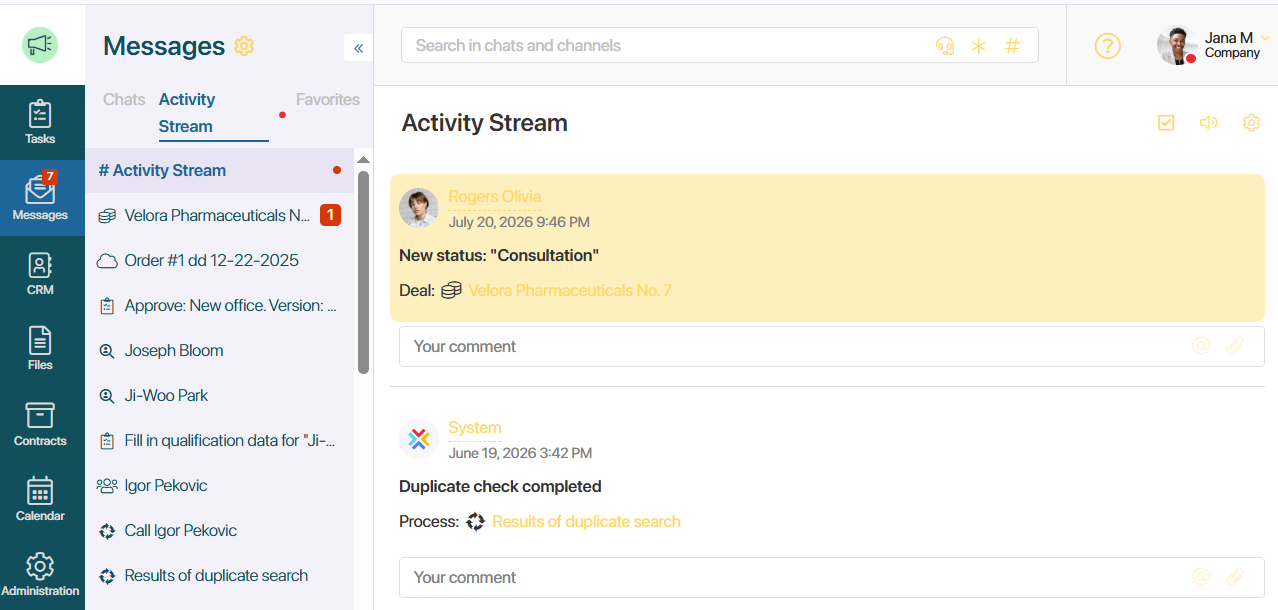
Task: Open the Velora Pharmaceuticals No. 7 deal link
Action: [570, 291]
